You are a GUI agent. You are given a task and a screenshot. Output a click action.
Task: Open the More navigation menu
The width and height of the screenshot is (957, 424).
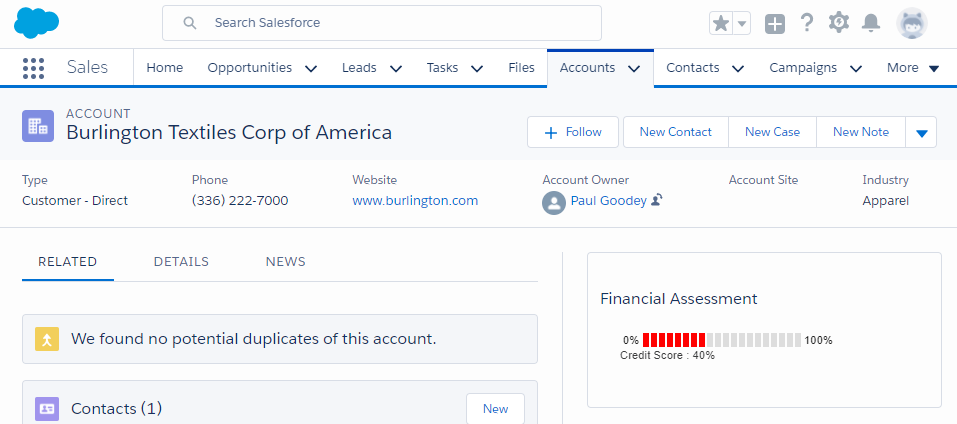(913, 68)
